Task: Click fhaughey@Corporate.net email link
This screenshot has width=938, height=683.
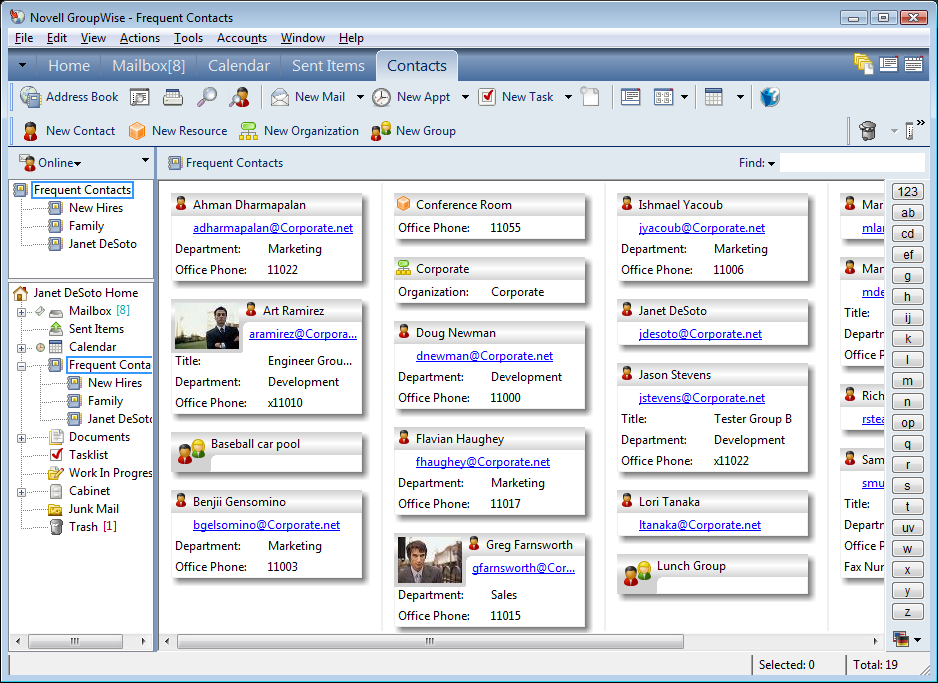Action: pos(483,462)
